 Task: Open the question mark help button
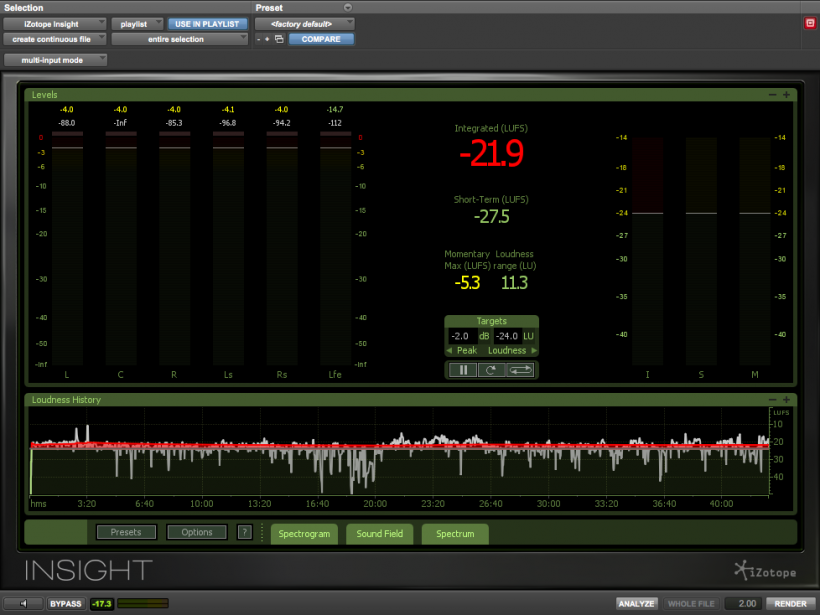244,532
